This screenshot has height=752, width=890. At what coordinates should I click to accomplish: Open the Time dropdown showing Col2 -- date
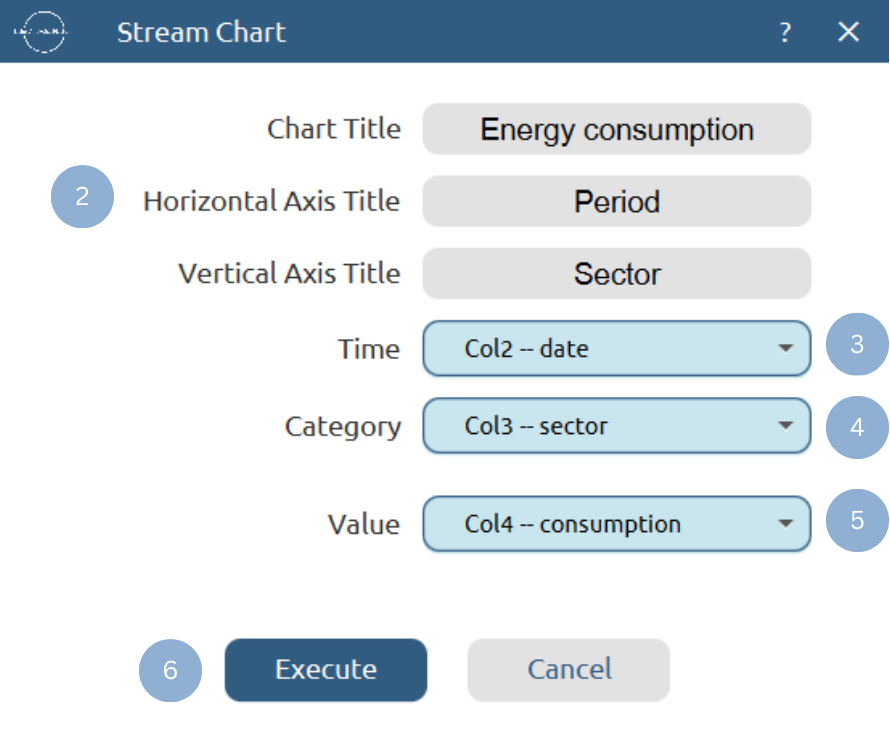[617, 349]
